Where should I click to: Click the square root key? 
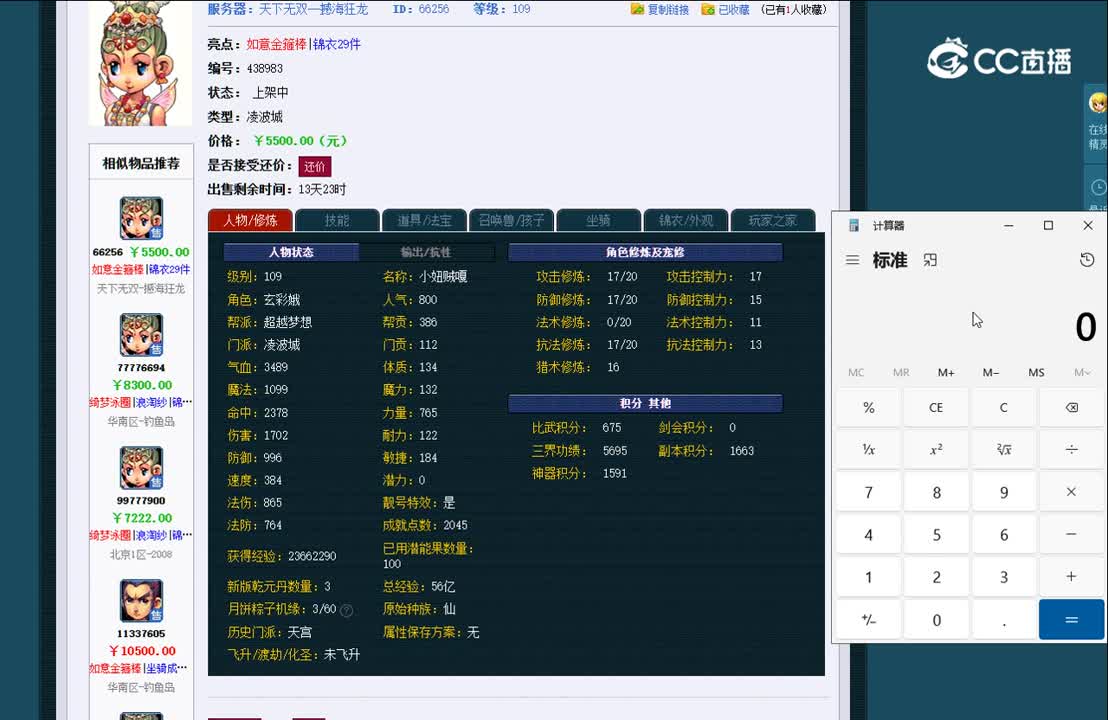click(1003, 449)
